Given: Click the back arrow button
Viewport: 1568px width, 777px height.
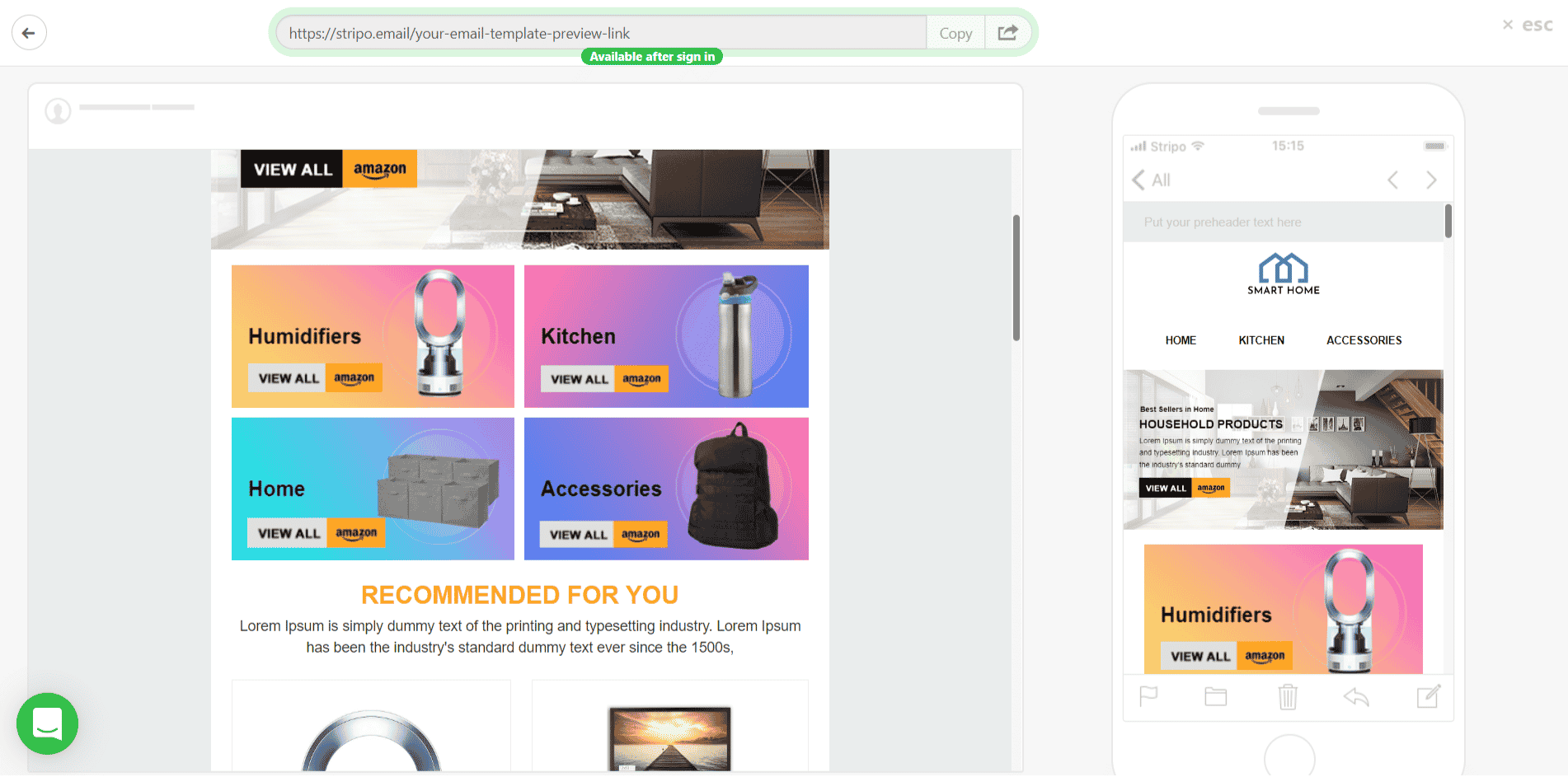Looking at the screenshot, I should click(29, 33).
